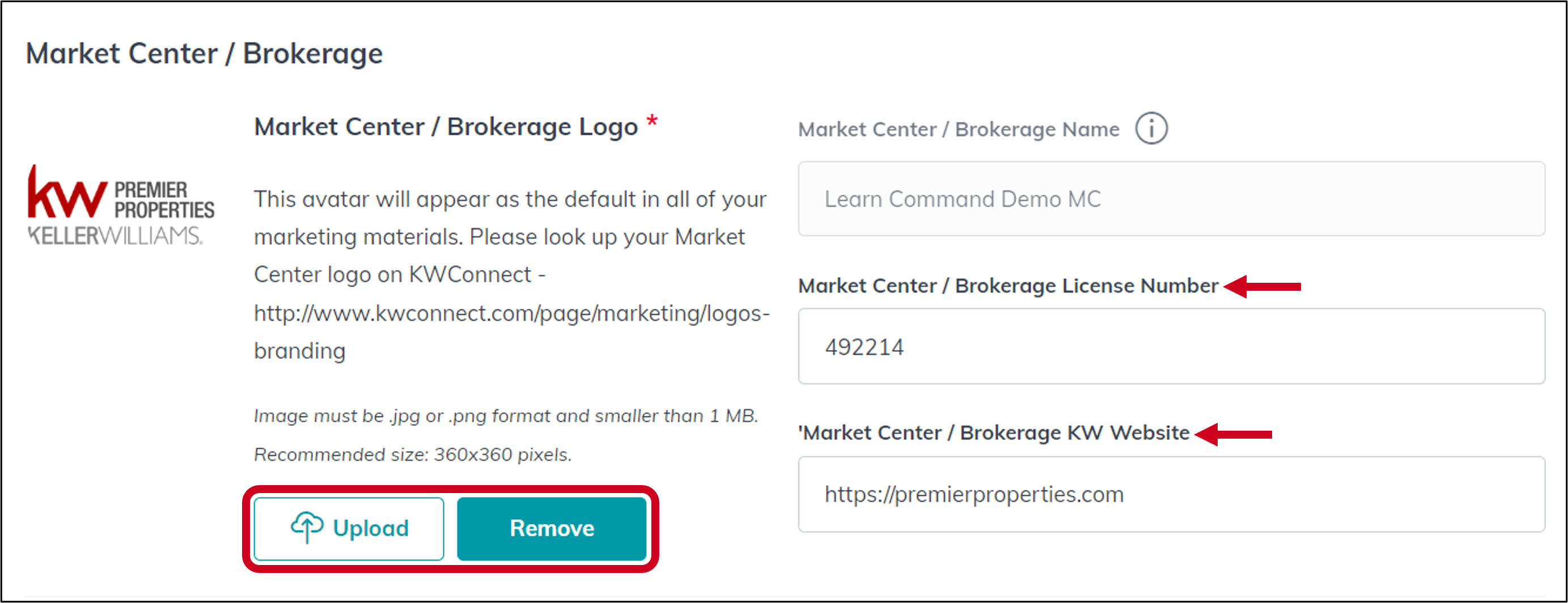Click the Market Center / Brokerage Name label

[959, 129]
